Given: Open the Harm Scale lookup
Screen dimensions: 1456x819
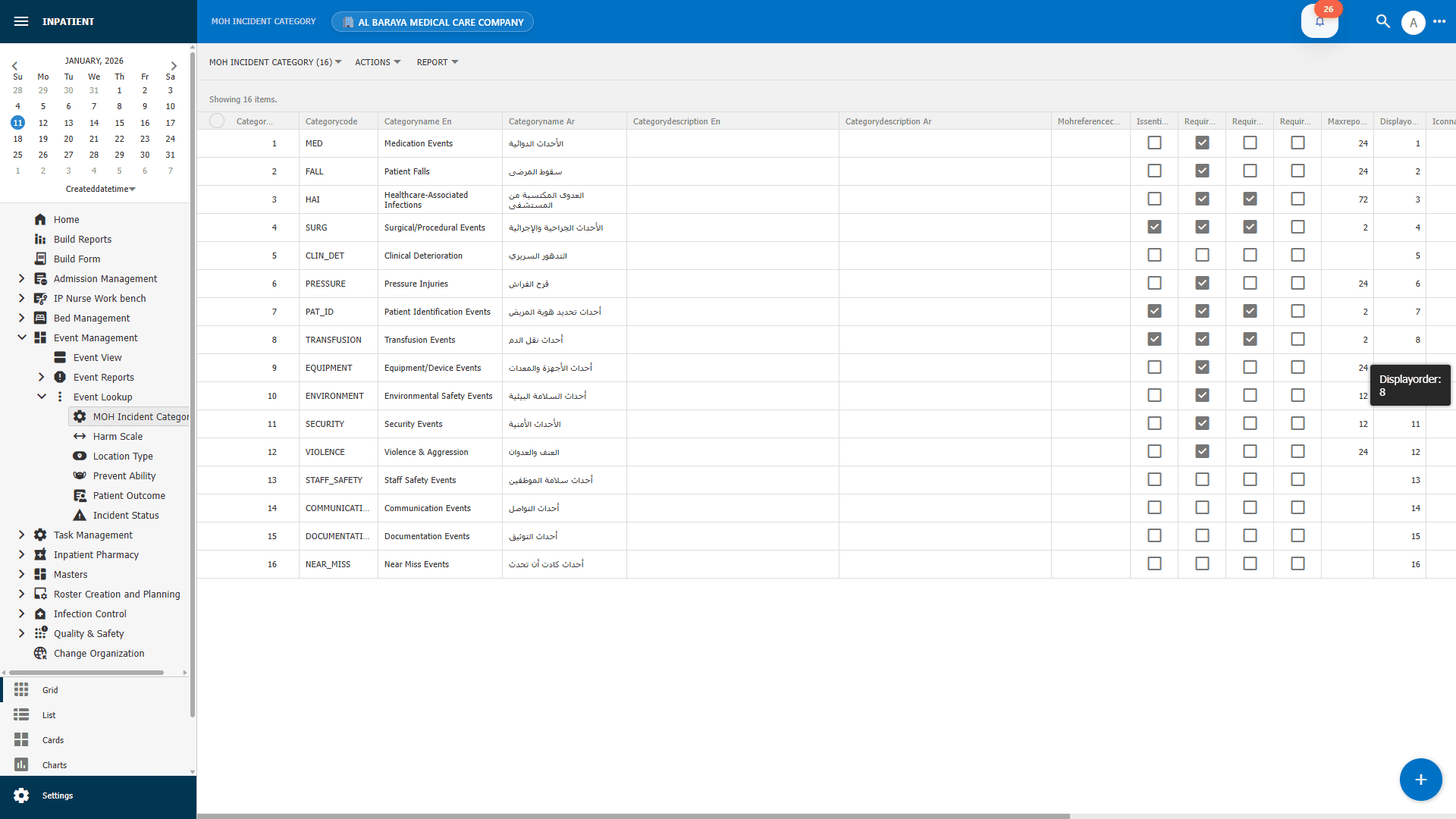Looking at the screenshot, I should pyautogui.click(x=117, y=436).
